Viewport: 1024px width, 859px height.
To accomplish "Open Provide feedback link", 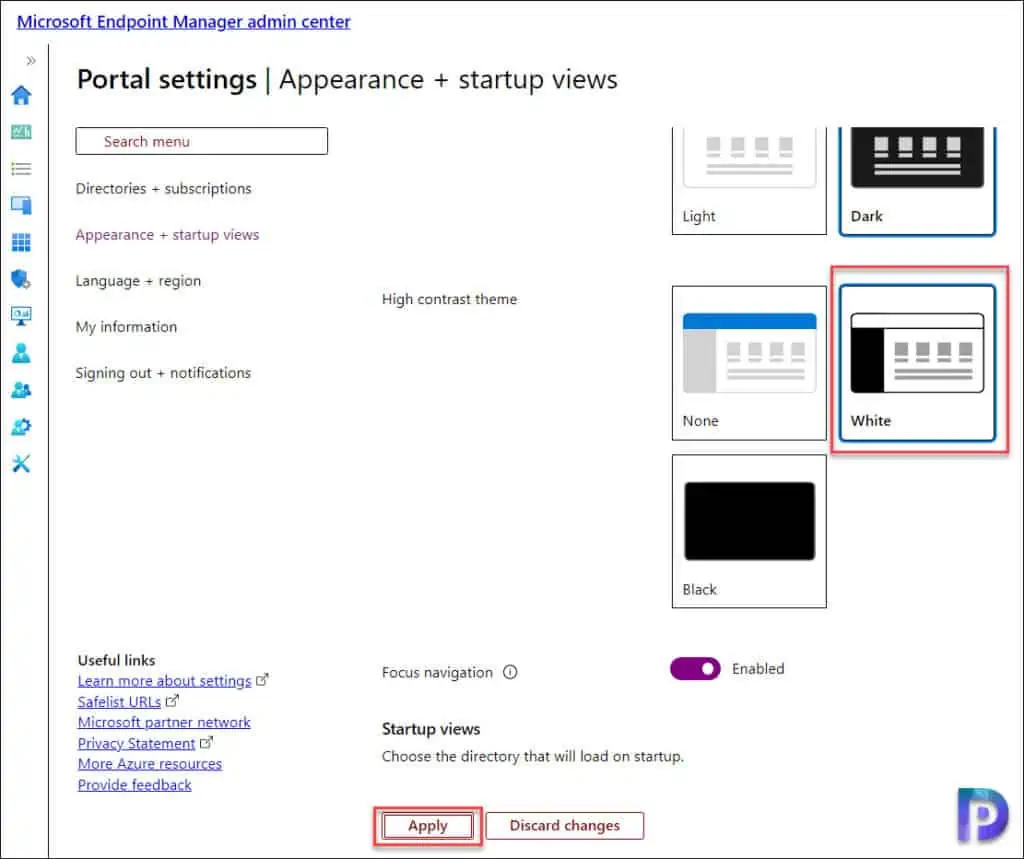I will pos(135,785).
